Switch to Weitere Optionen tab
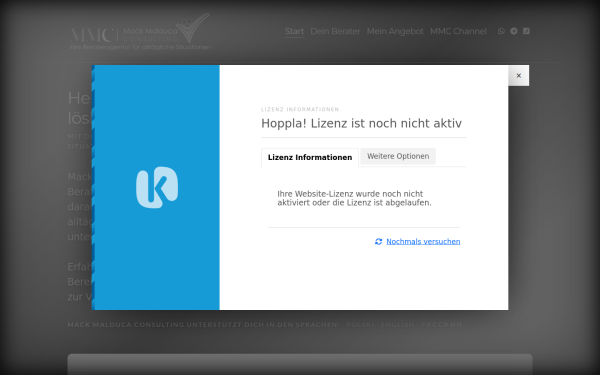600x375 pixels. [398, 156]
